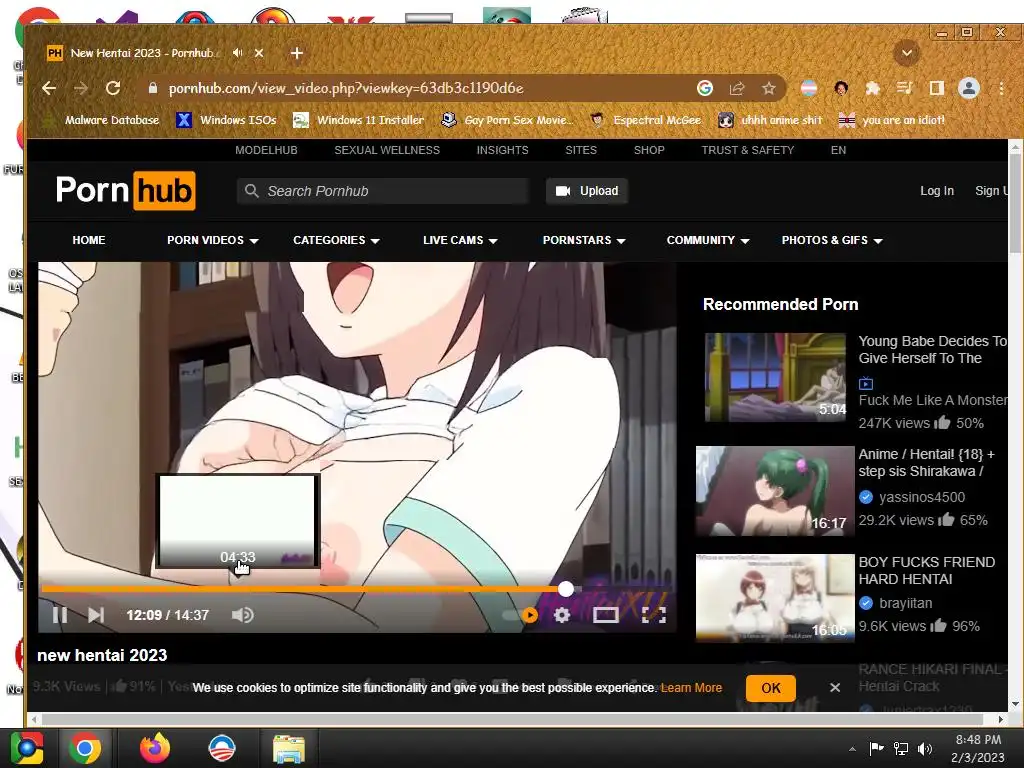The width and height of the screenshot is (1024, 768).
Task: View site information via the padlock icon
Action: 153,88
